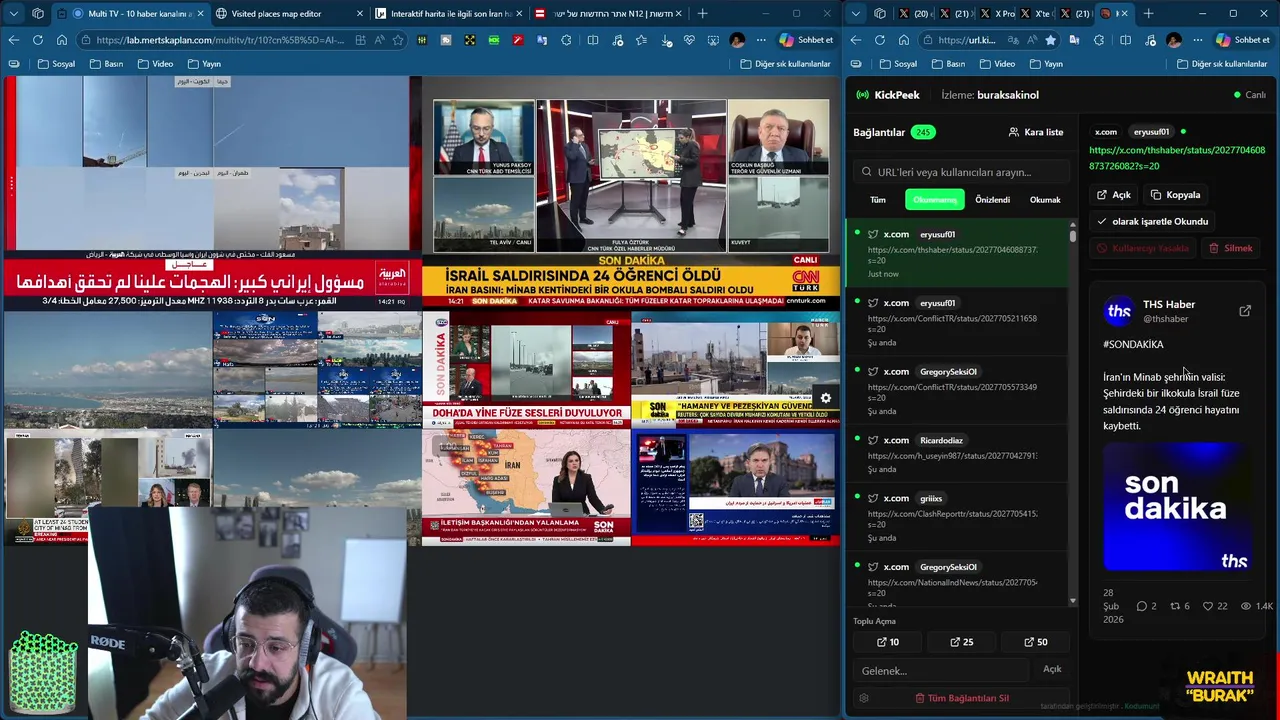
Task: Refresh the KickPeek browser page
Action: click(879, 40)
